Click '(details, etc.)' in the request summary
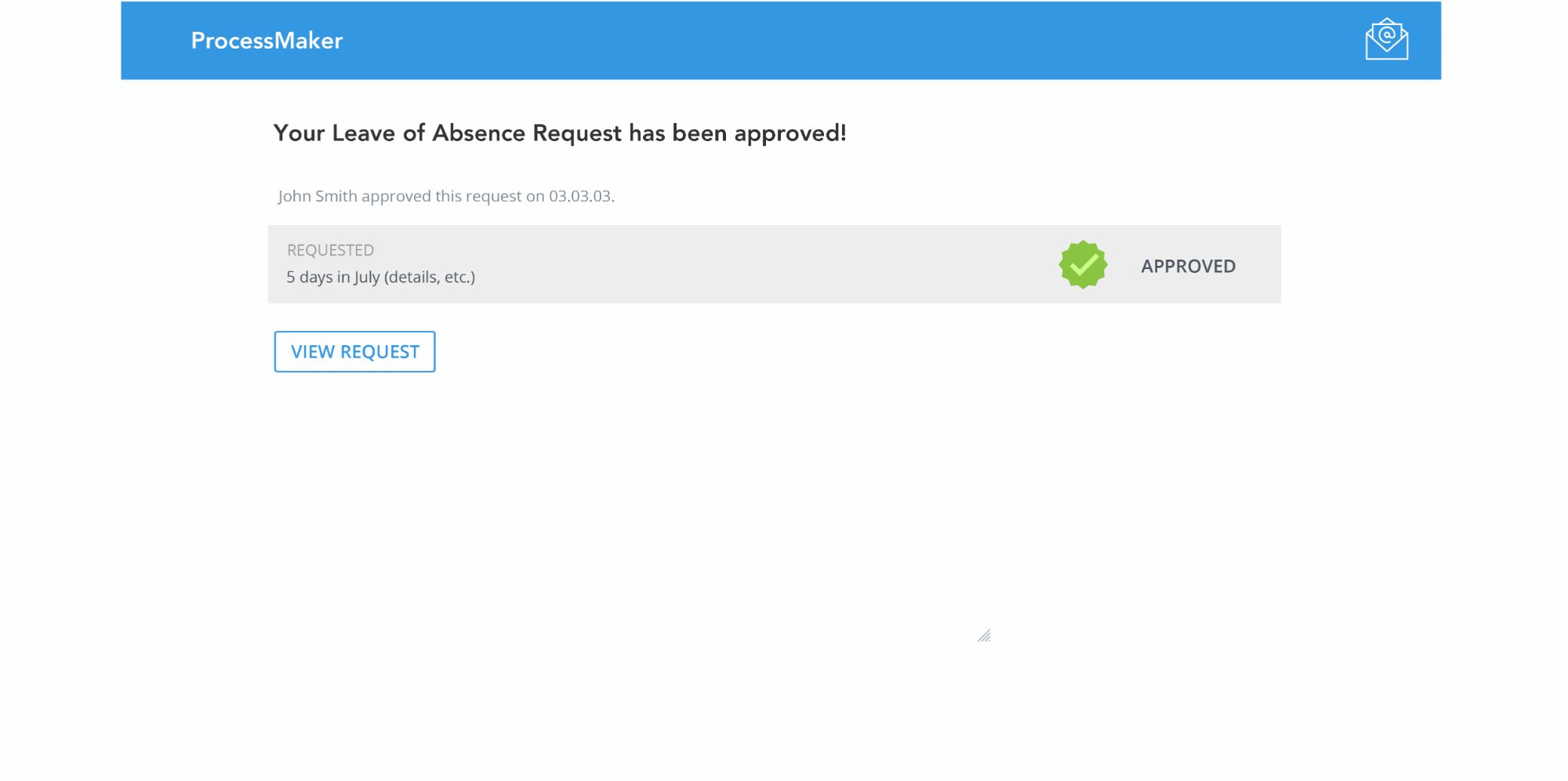The image size is (1568, 781). [430, 278]
